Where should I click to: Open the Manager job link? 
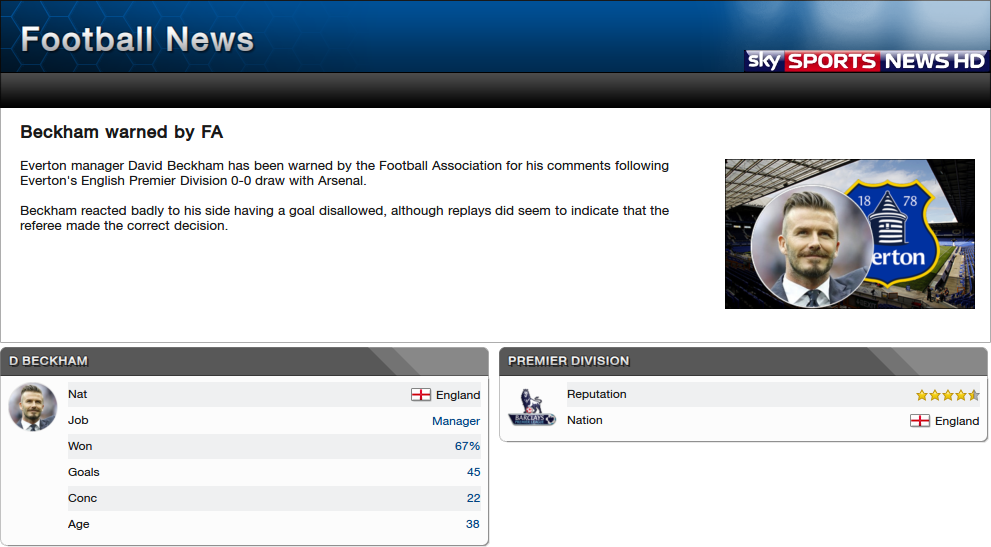pyautogui.click(x=456, y=421)
